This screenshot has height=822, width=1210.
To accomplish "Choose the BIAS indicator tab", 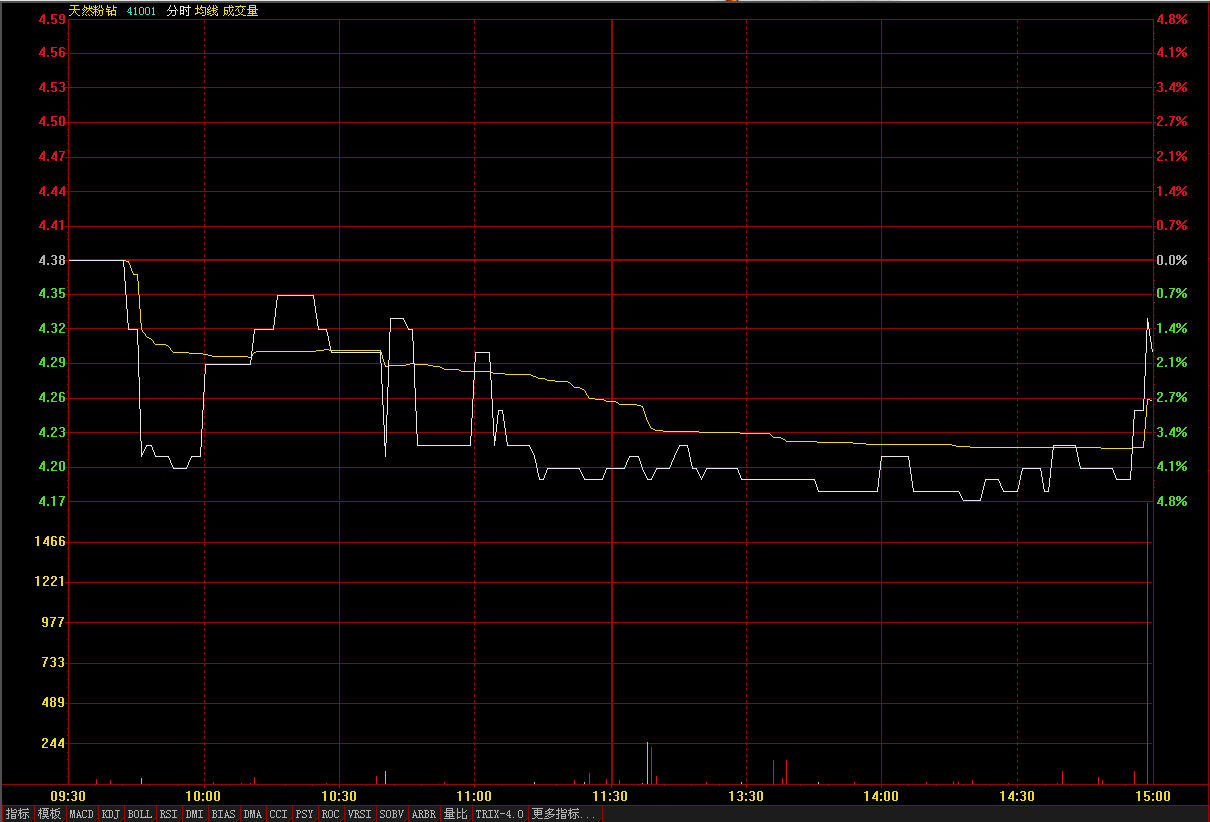I will coord(224,814).
